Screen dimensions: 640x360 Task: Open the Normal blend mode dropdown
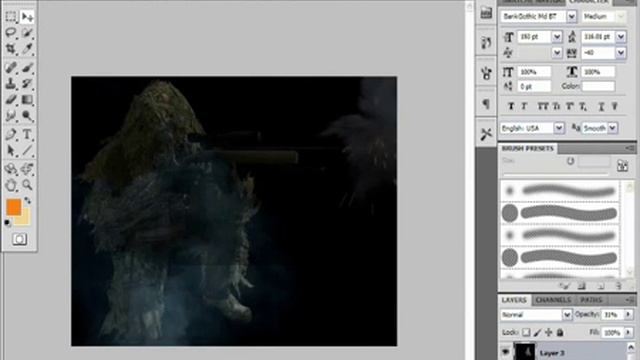567,315
